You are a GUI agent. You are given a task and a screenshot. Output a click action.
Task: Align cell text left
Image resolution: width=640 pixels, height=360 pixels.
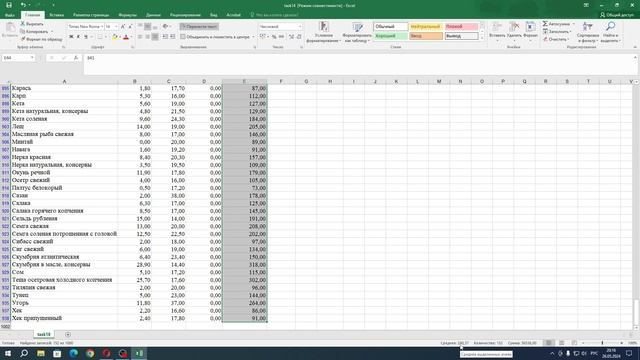pos(140,37)
